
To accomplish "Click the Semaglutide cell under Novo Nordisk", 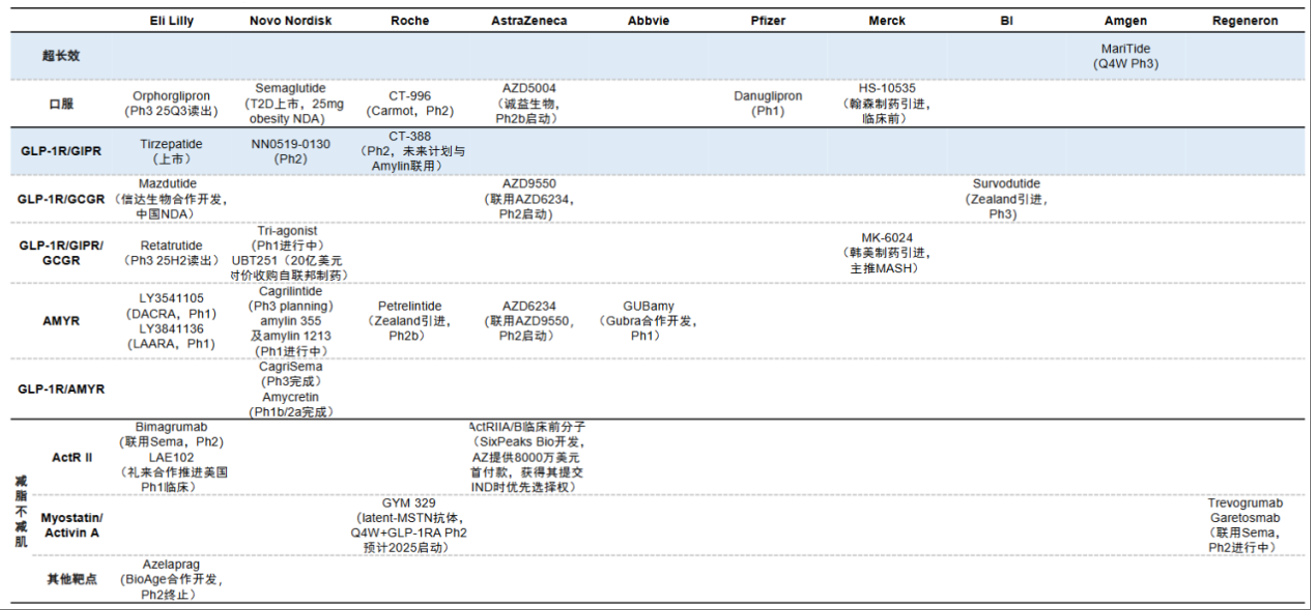I will [x=290, y=103].
